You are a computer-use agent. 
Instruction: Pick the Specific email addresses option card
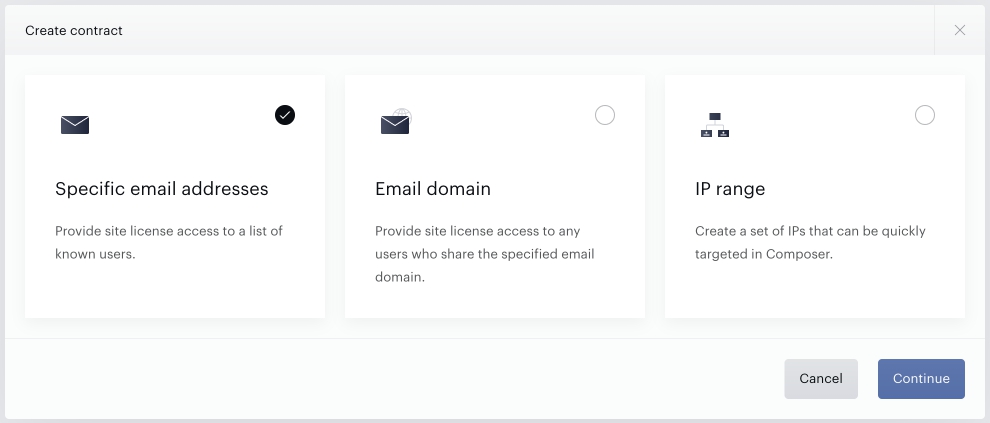pyautogui.click(x=175, y=196)
